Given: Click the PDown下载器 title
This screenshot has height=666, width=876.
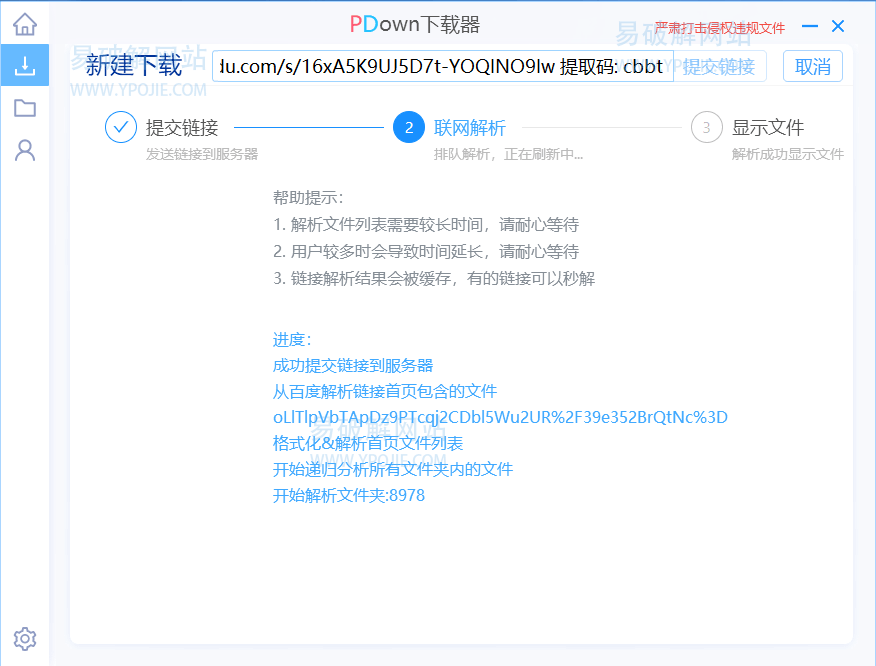Looking at the screenshot, I should point(415,25).
